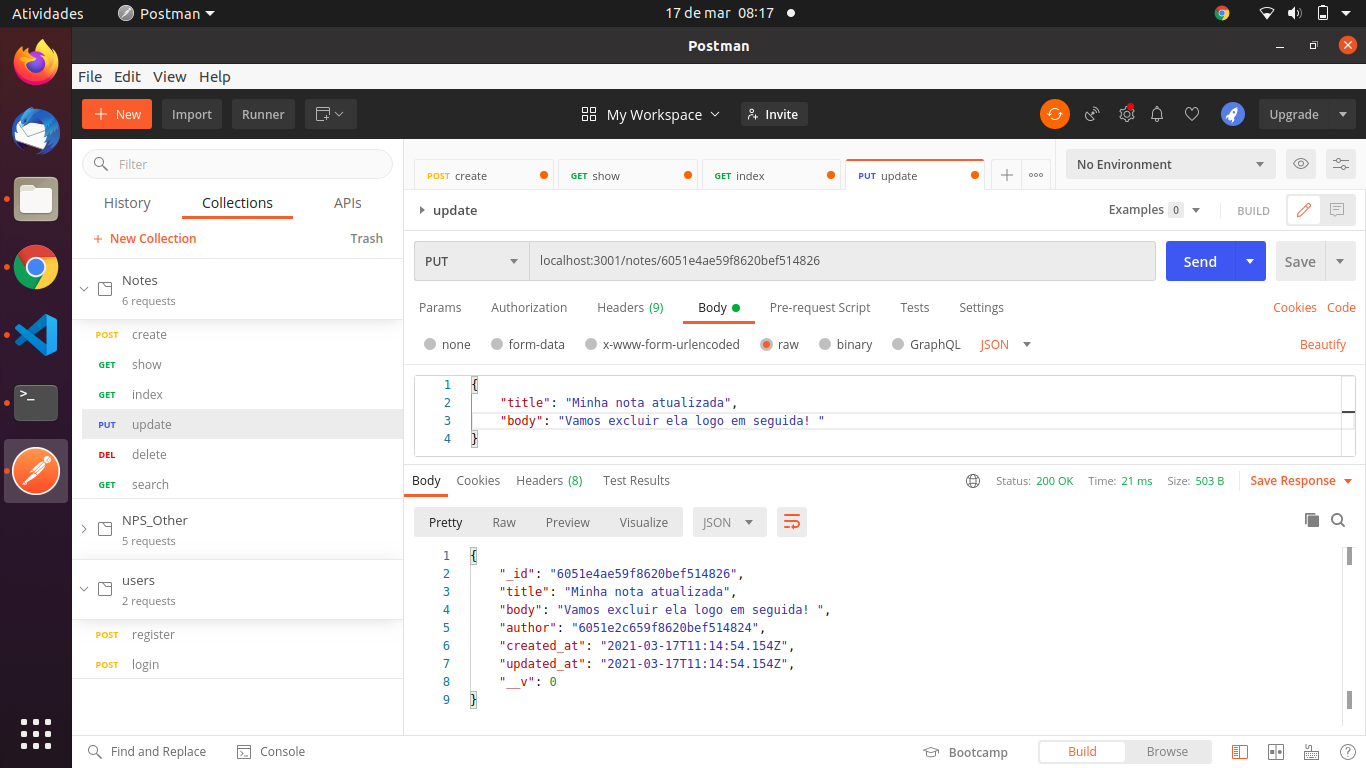
Task: Open keyboard shortcuts icon in status bar
Action: [x=1311, y=752]
